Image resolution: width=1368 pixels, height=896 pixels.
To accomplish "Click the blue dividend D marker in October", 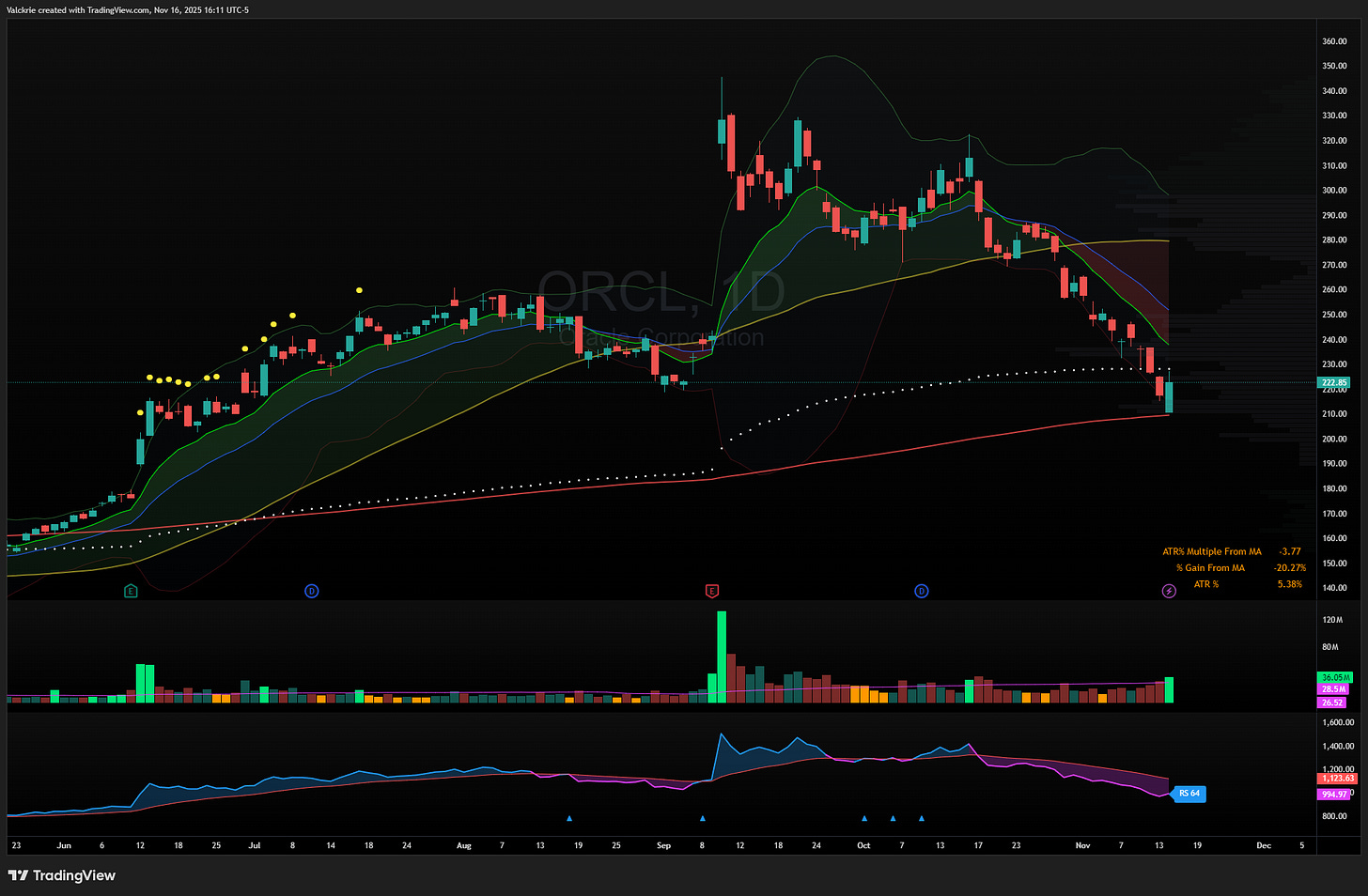I will [921, 591].
